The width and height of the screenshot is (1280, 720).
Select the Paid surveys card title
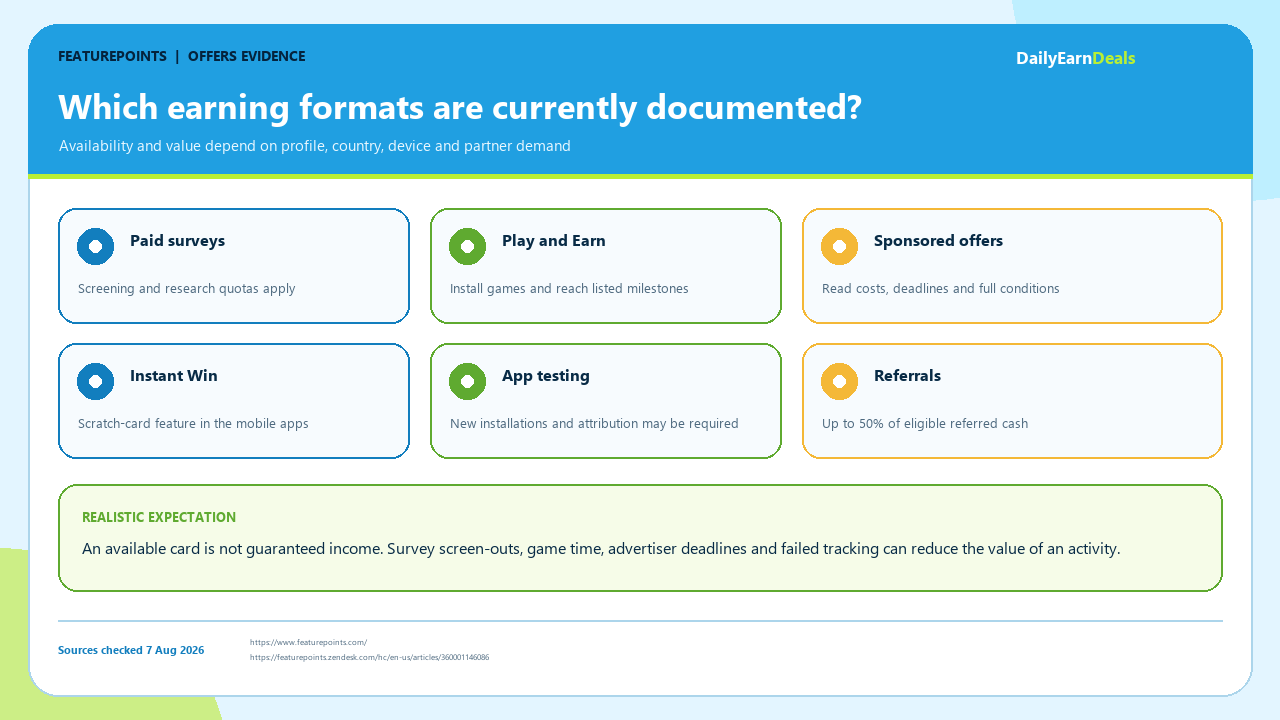click(x=177, y=241)
